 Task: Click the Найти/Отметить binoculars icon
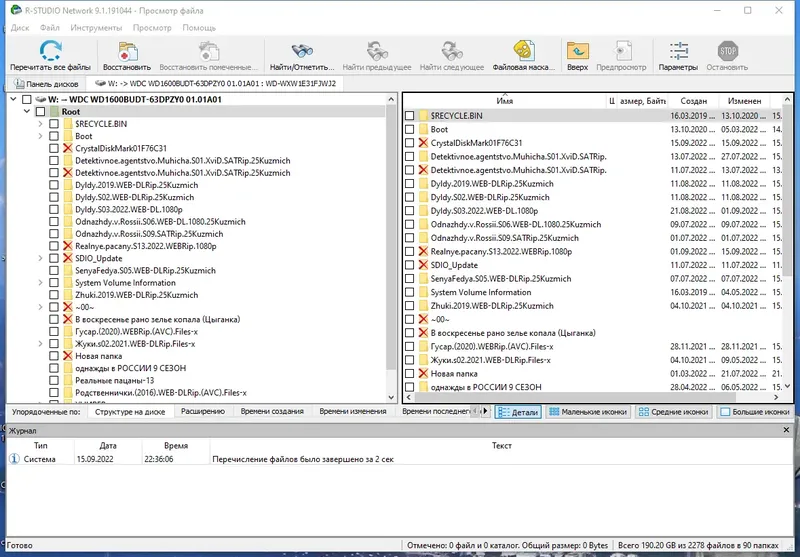tap(302, 51)
